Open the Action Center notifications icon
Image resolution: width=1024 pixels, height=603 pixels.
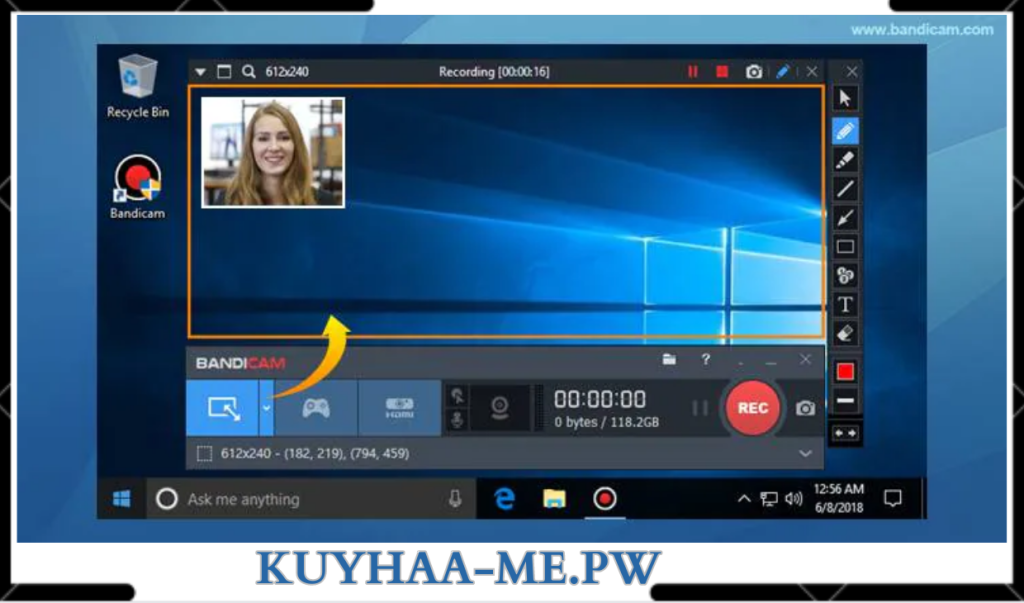[x=892, y=500]
